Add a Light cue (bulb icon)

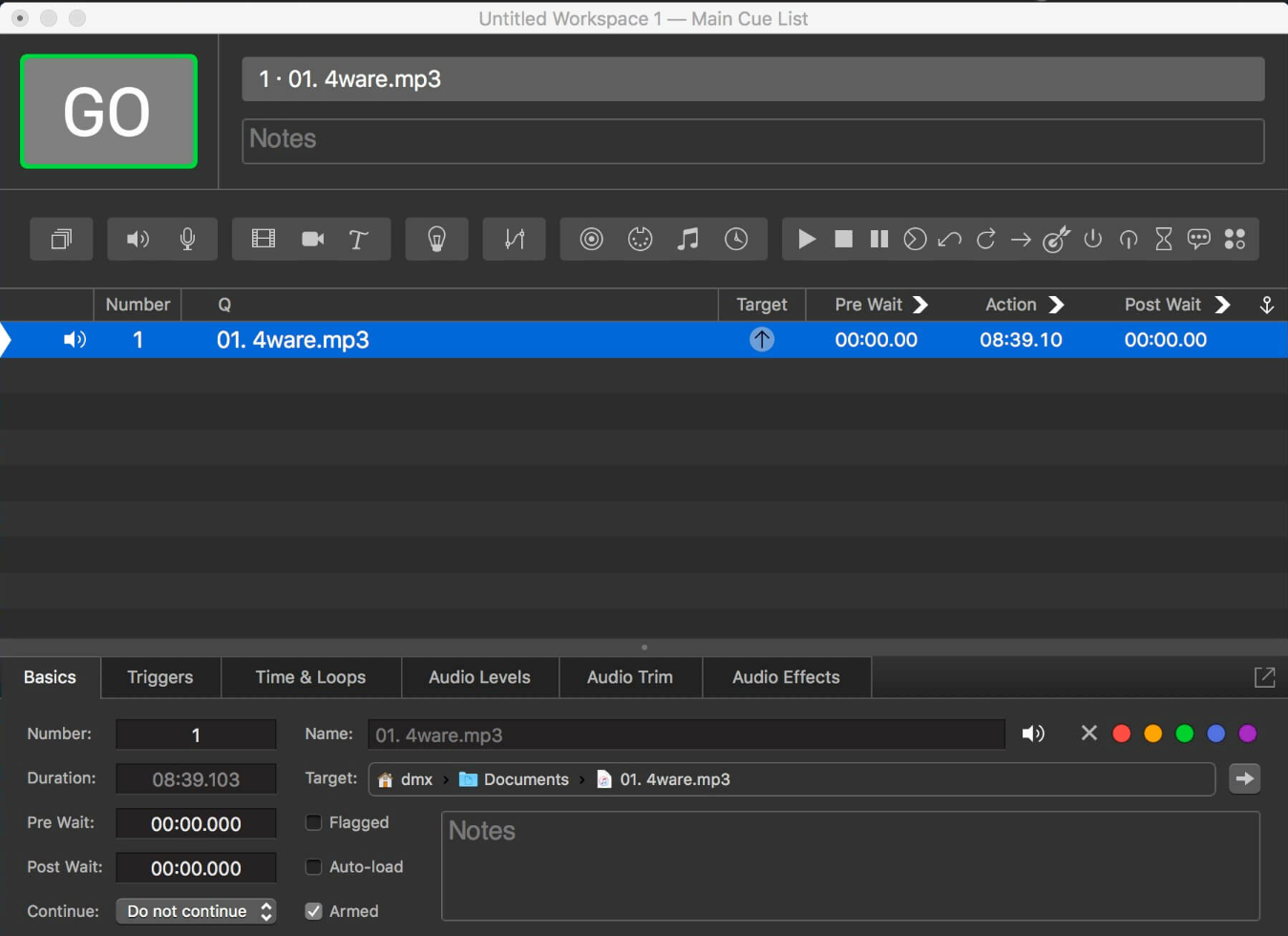pyautogui.click(x=436, y=239)
